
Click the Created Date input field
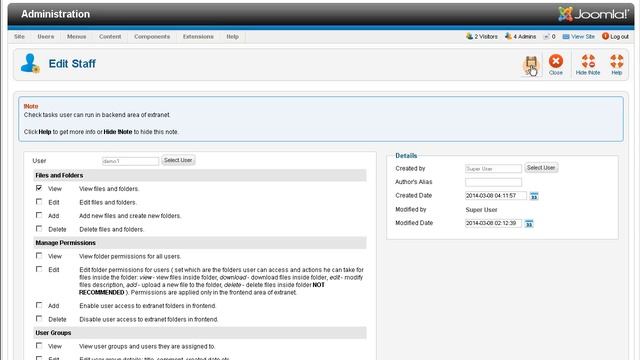496,196
